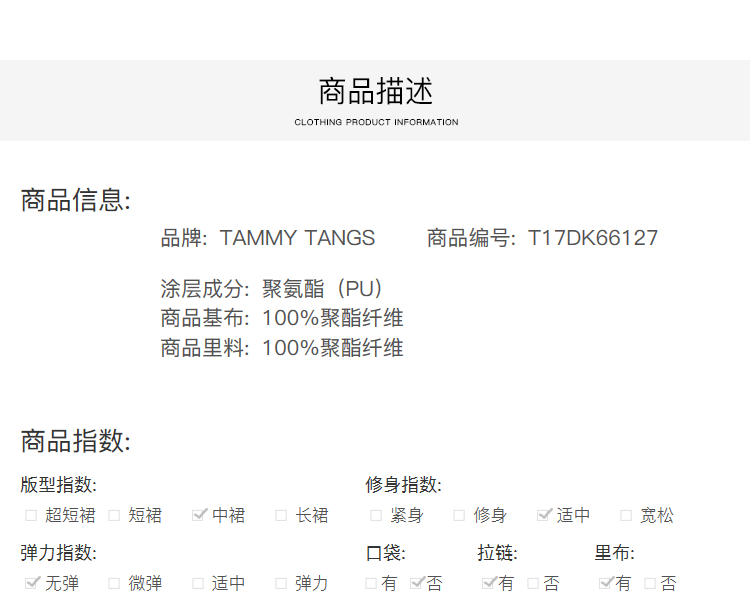The height and width of the screenshot is (594, 750).
Task: Check 修身 checkbox in the 修身指数 options
Action: tap(459, 516)
